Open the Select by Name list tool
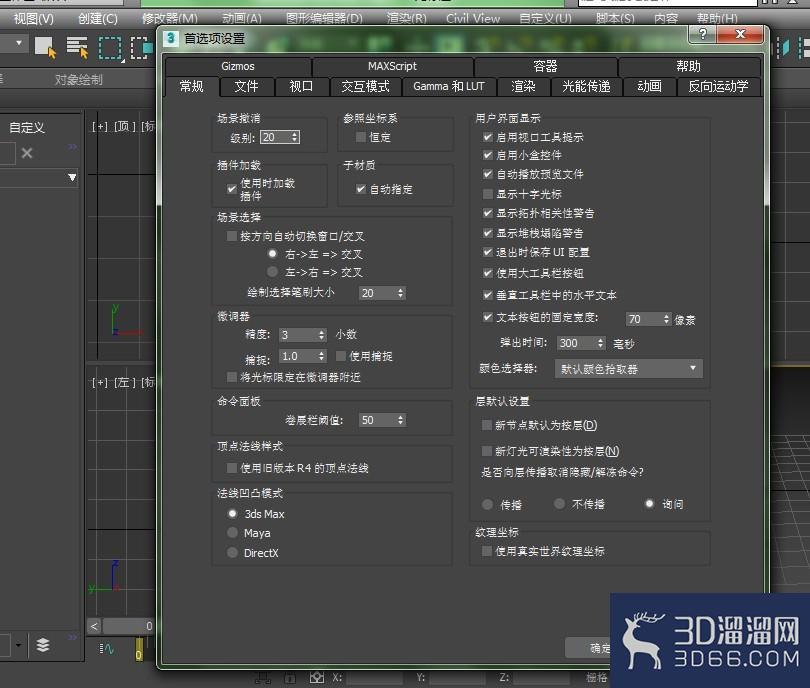This screenshot has width=810, height=688. [77, 48]
